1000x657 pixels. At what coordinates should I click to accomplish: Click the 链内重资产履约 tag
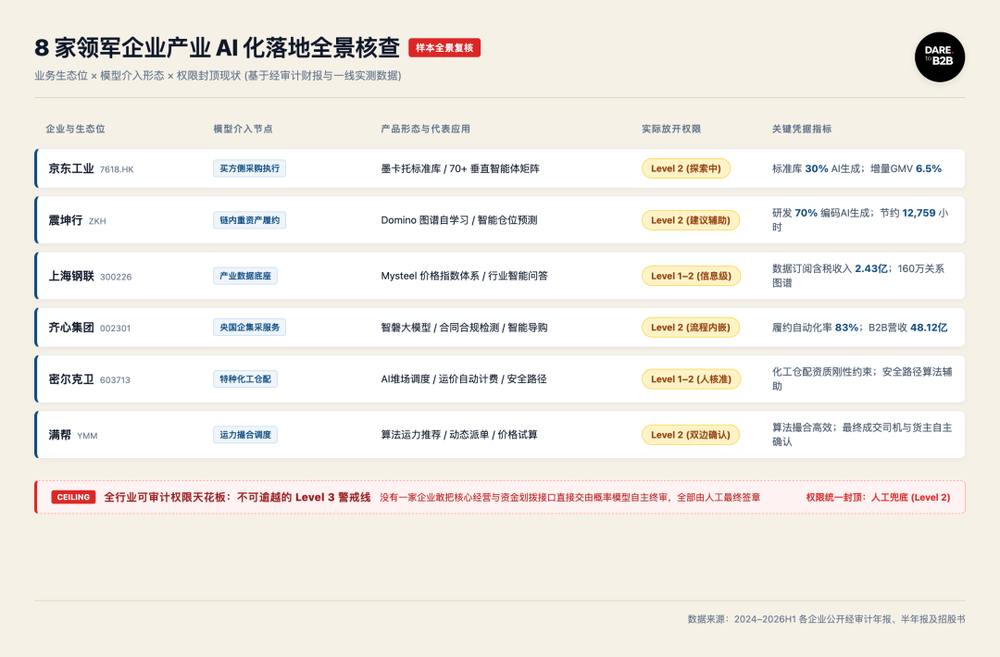coord(249,220)
